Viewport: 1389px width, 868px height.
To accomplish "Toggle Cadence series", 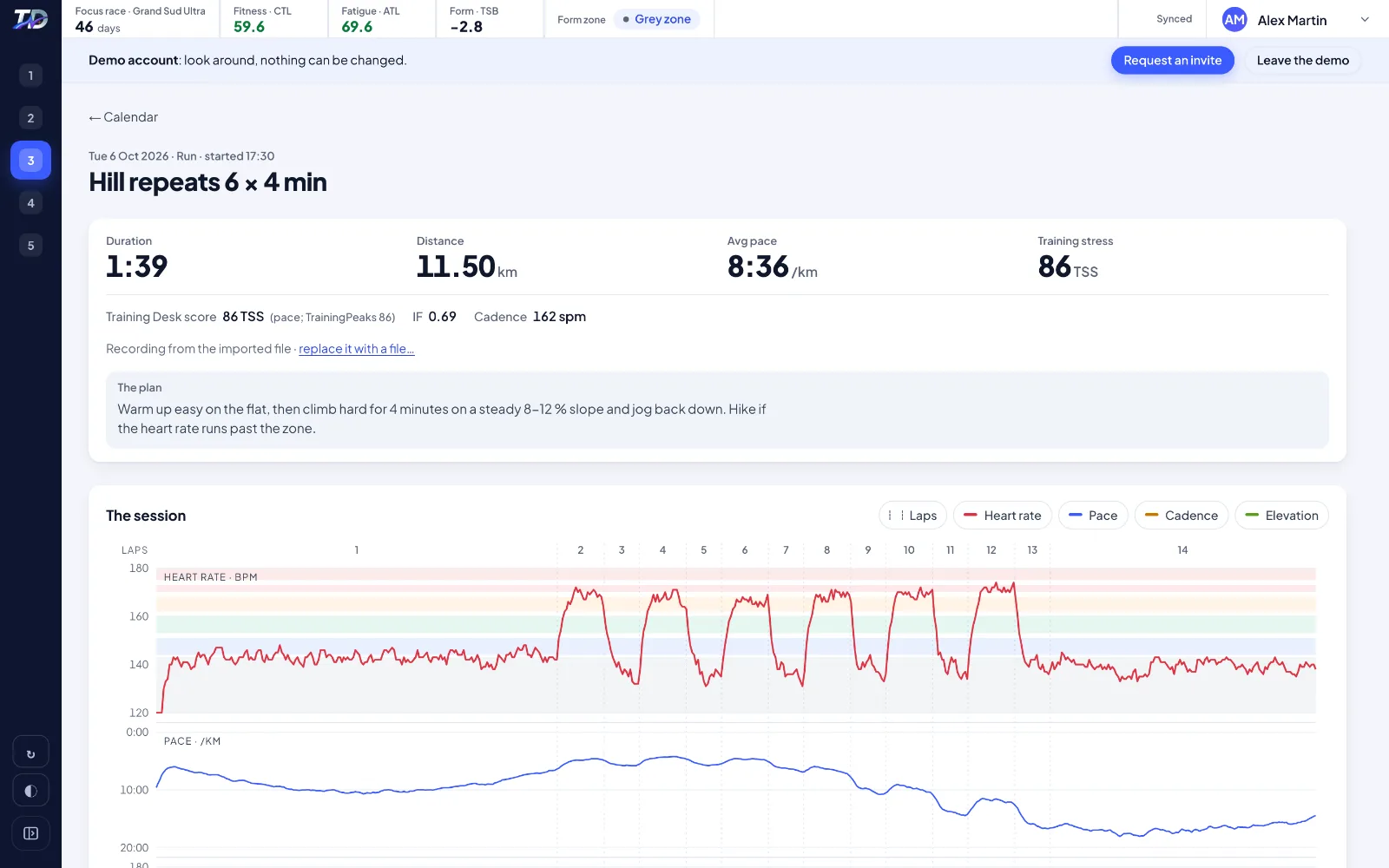I will pyautogui.click(x=1182, y=516).
